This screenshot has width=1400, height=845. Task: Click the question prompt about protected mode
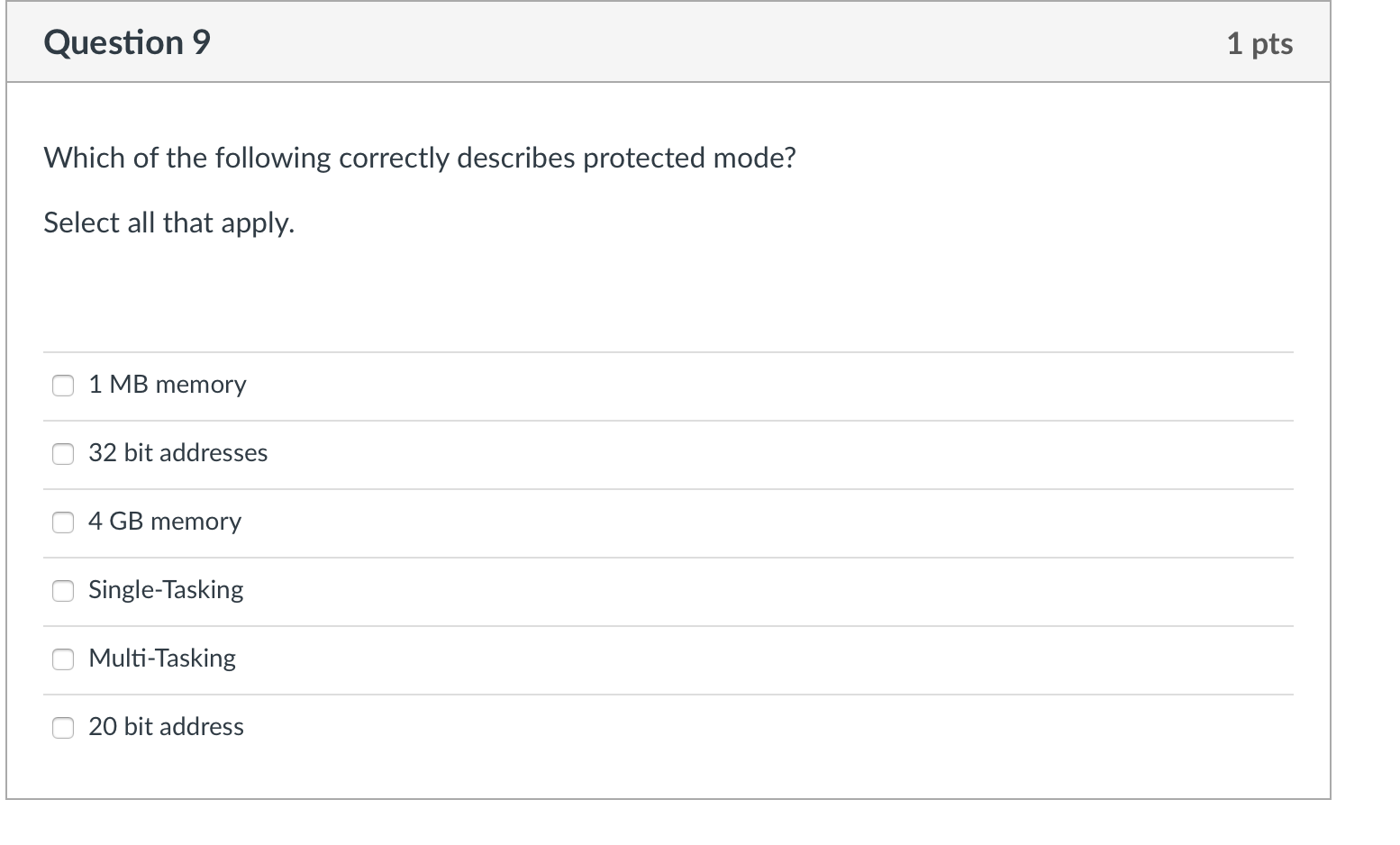tap(420, 158)
